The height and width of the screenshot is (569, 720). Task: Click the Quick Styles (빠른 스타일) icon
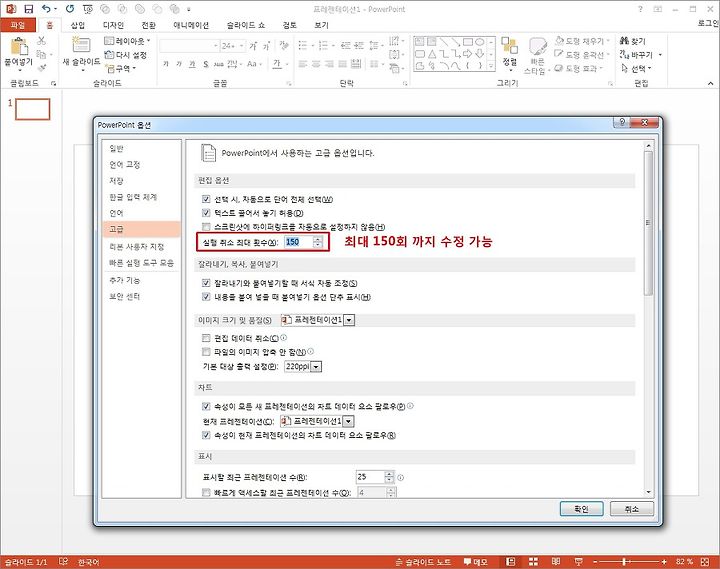[x=537, y=46]
